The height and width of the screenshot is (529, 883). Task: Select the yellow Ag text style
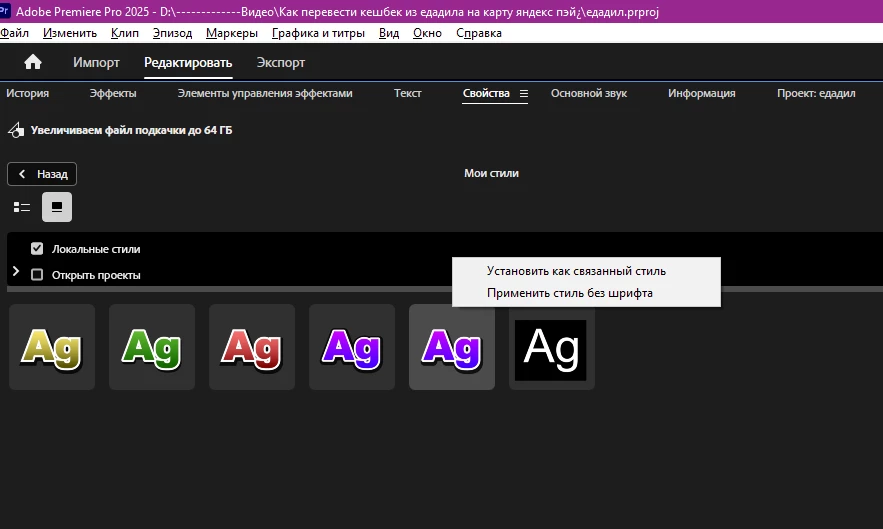(52, 347)
